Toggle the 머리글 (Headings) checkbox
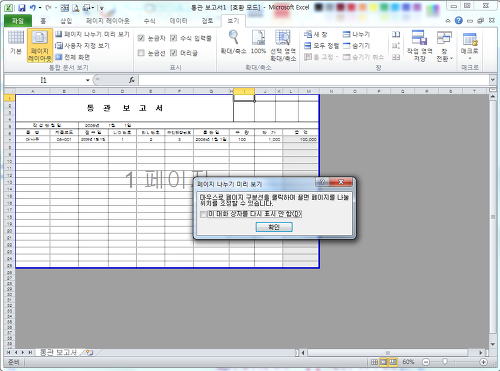 (x=173, y=53)
